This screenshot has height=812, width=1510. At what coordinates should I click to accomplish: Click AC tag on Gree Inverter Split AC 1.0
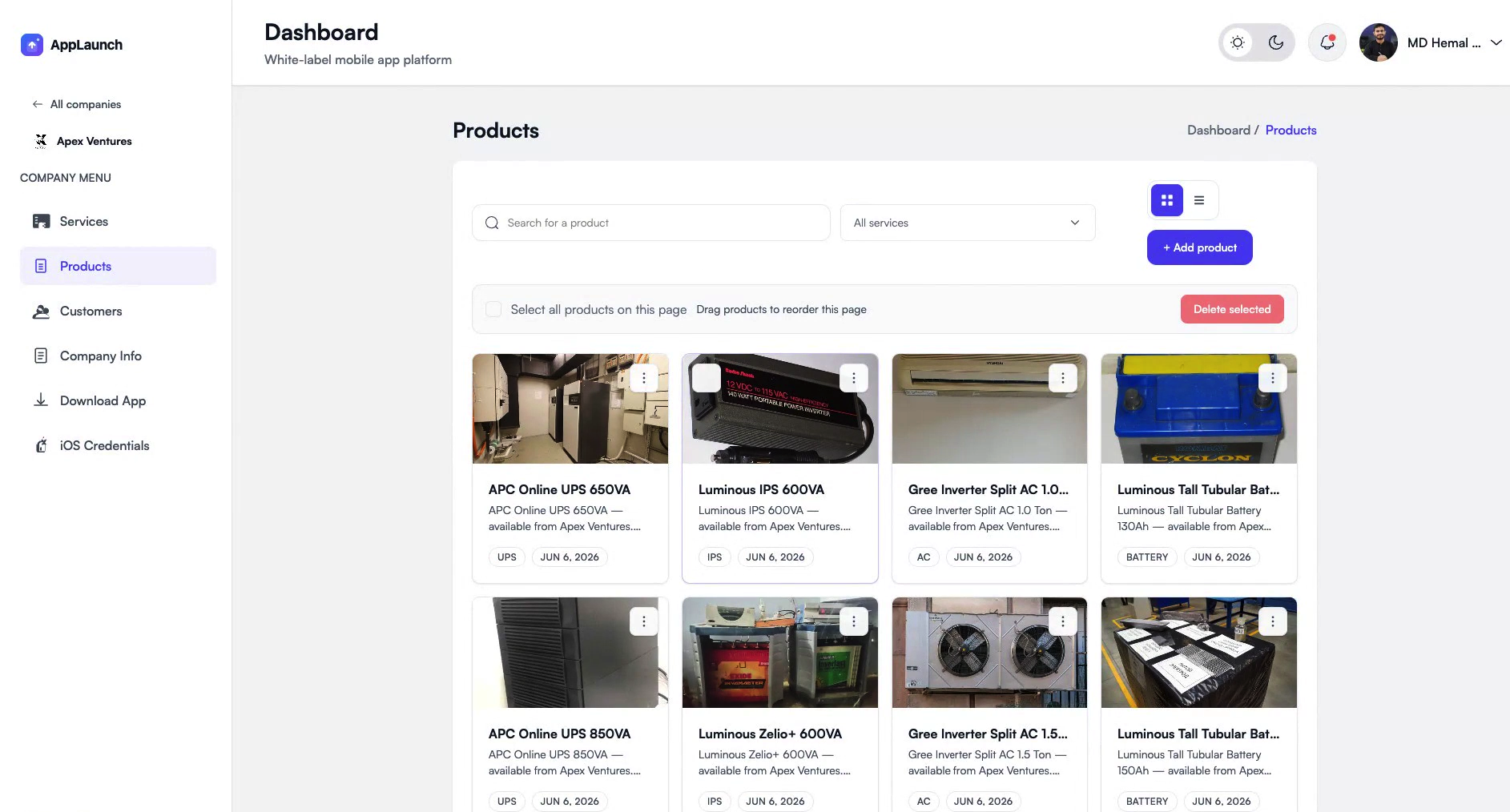pos(924,557)
